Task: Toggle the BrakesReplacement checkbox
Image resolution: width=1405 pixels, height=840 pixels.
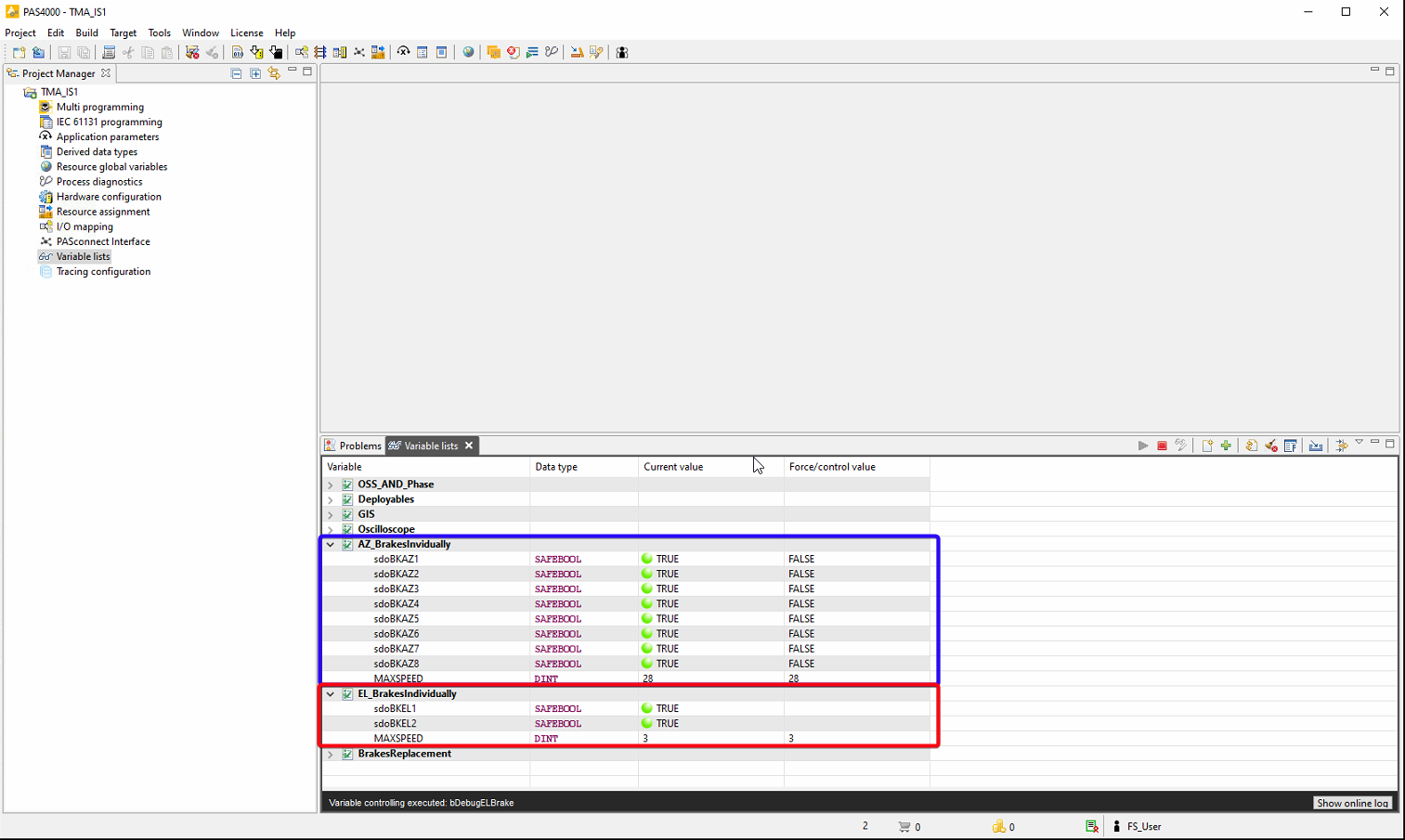Action: coord(347,754)
